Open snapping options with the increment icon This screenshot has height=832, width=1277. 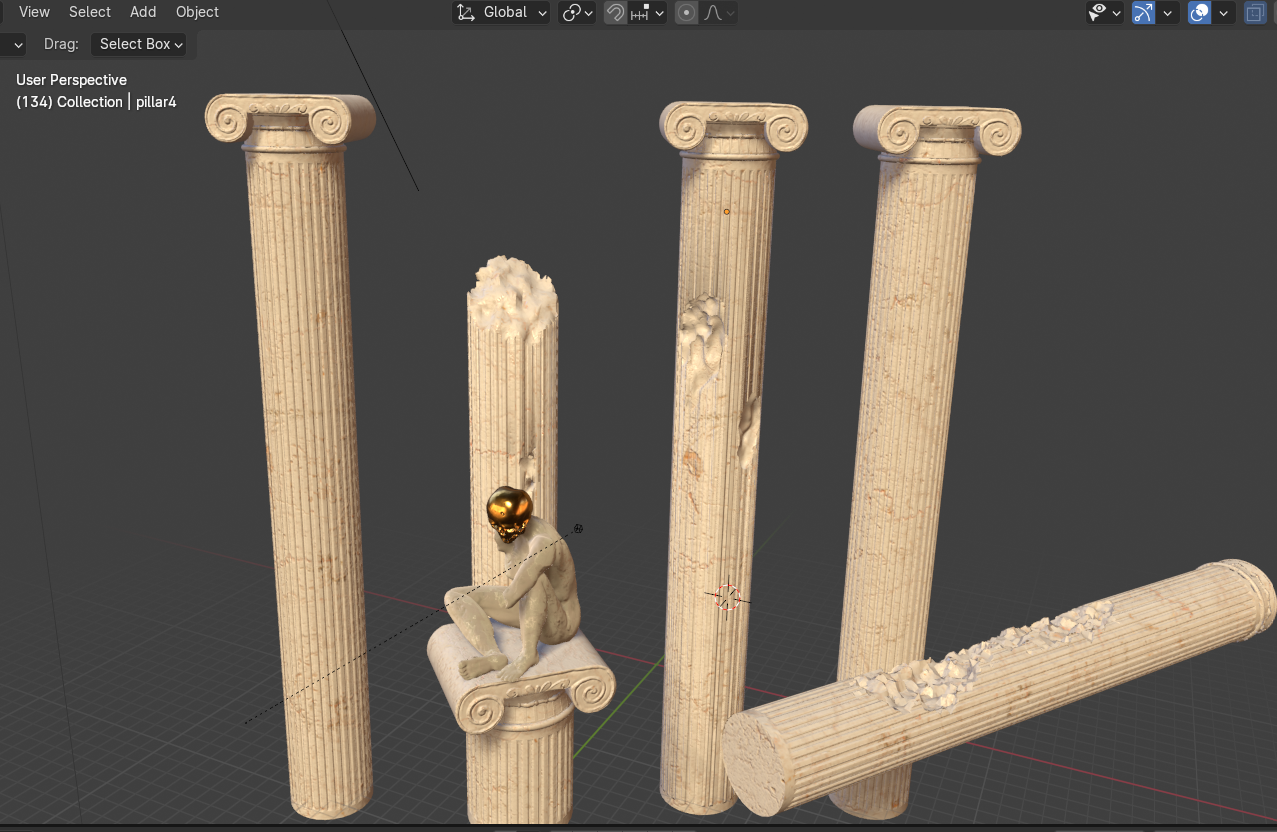point(647,13)
